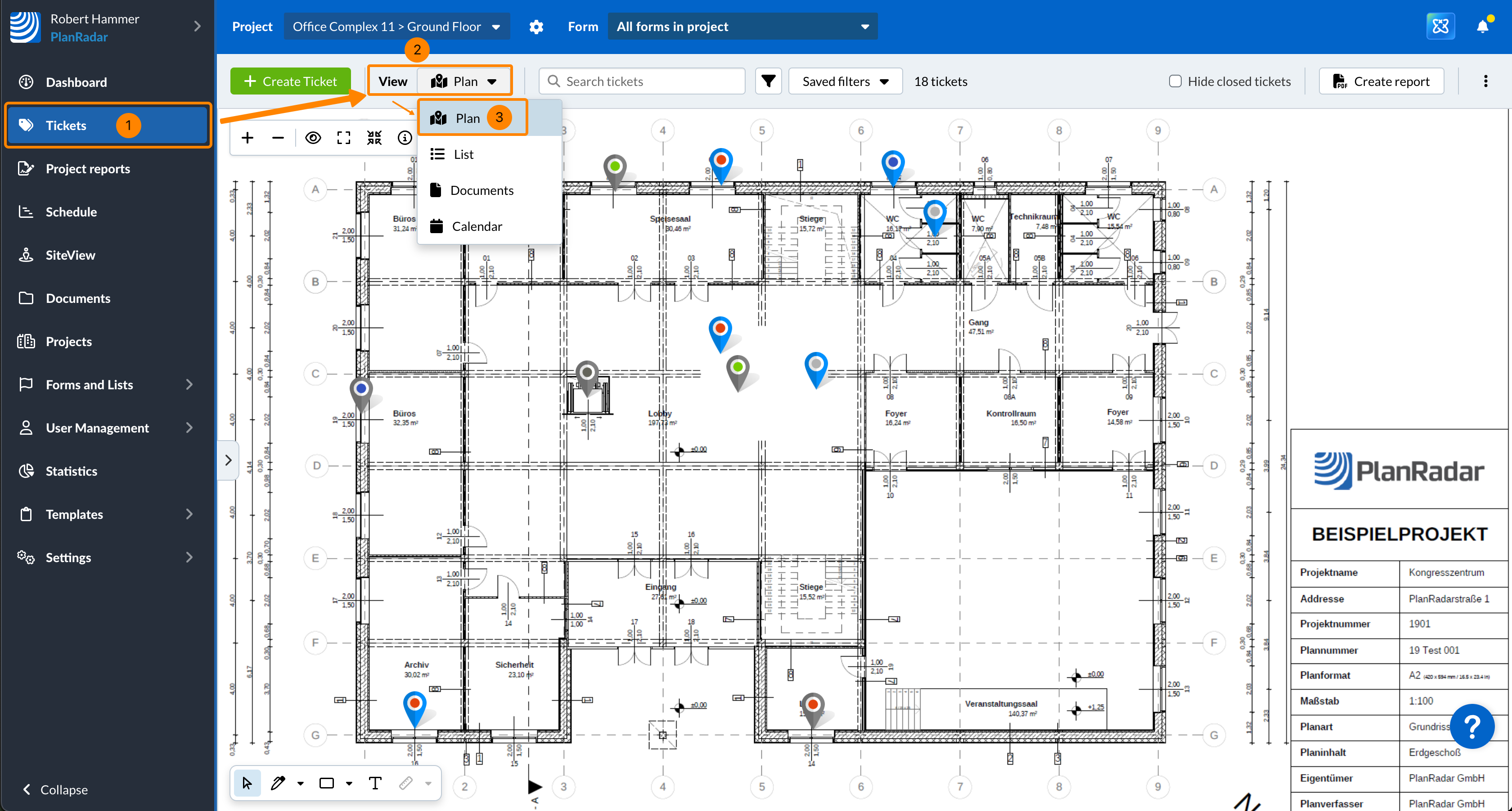Click the Search tickets input field
This screenshot has width=1512, height=811.
pyautogui.click(x=642, y=81)
